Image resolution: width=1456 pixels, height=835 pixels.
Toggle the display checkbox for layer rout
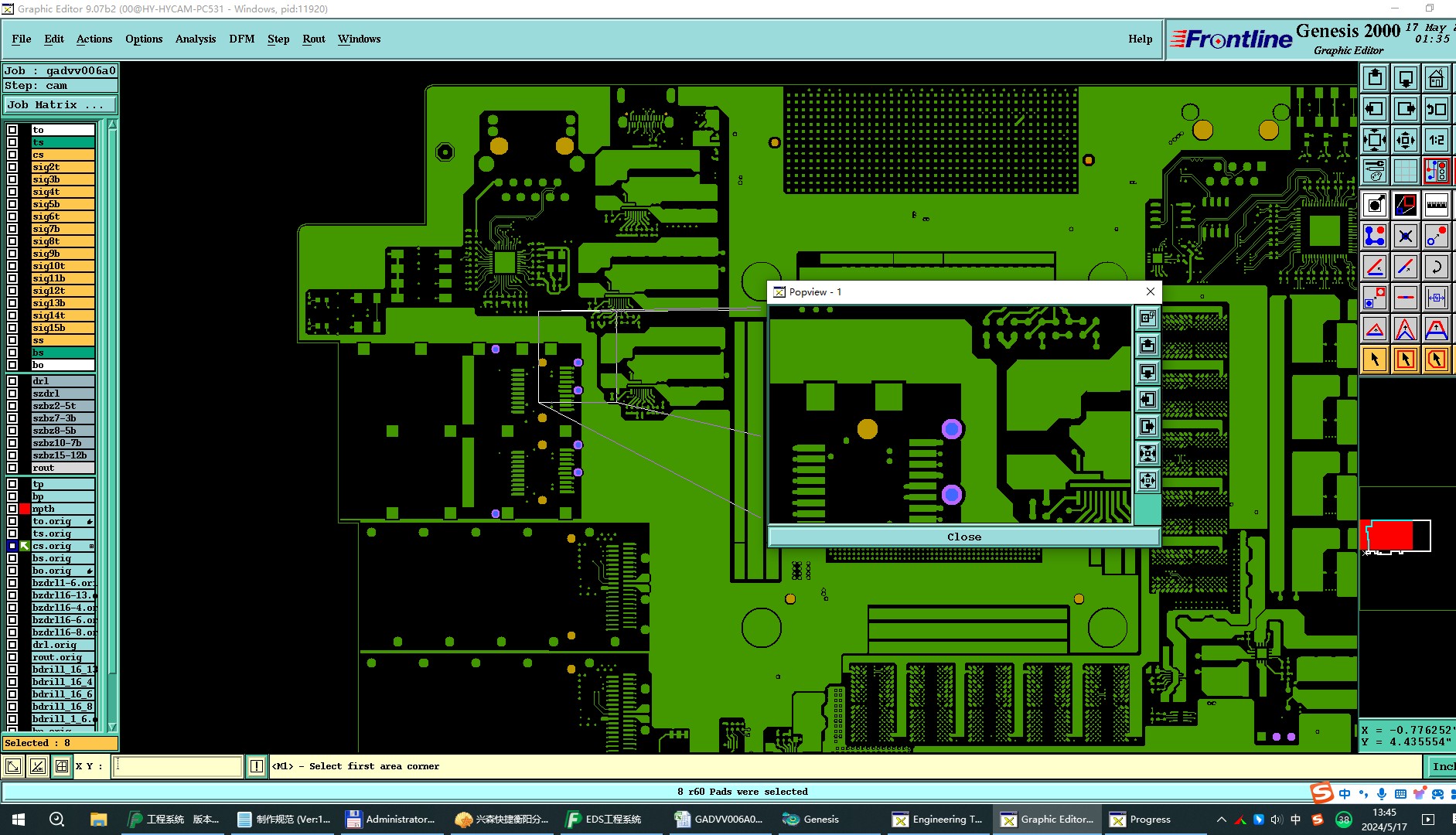click(x=12, y=468)
